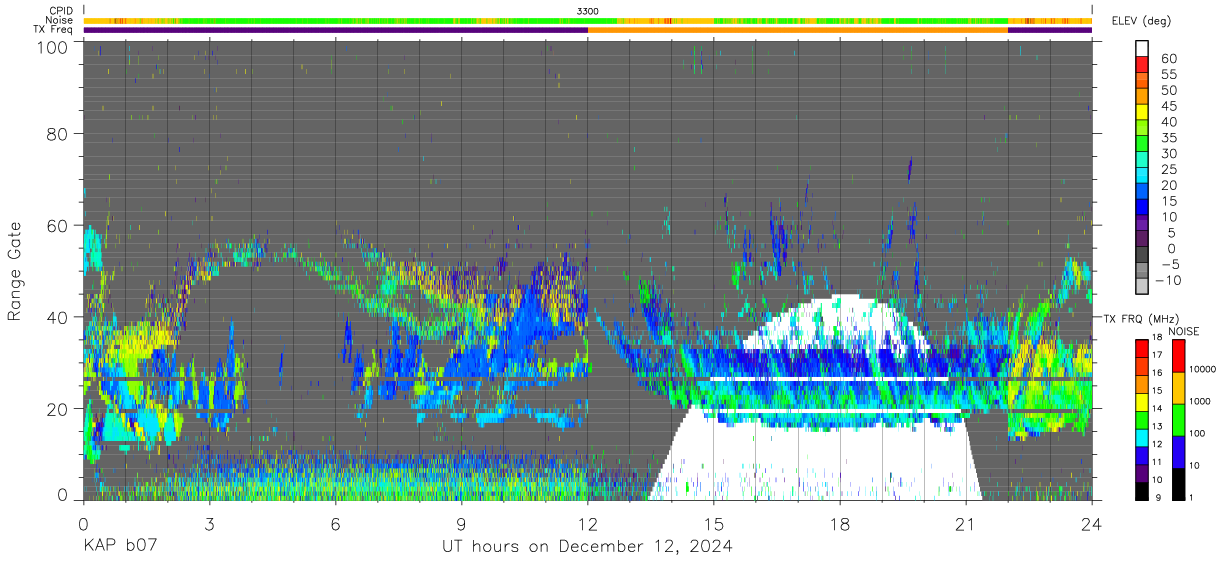Click the '40' range gate tick label
This screenshot has width=1228, height=567.
click(58, 317)
